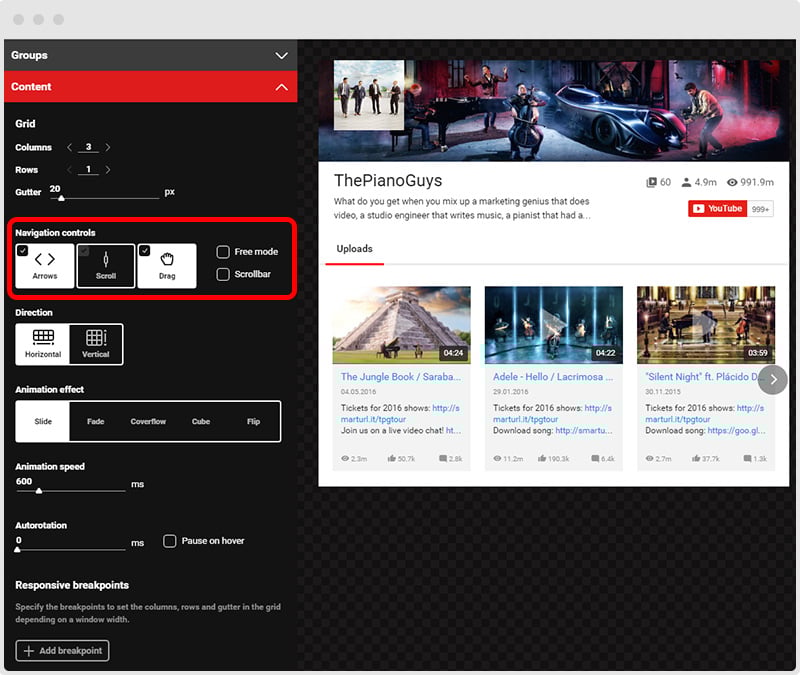This screenshot has height=675, width=800.
Task: Click likes icon on Adele Hello card
Action: click(x=542, y=459)
